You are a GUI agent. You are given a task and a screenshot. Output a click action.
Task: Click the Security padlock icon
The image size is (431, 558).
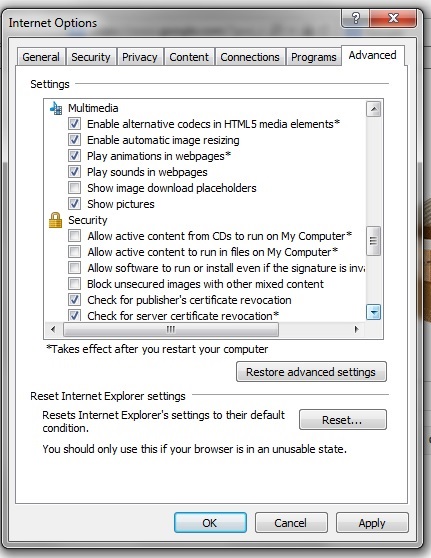tap(56, 220)
